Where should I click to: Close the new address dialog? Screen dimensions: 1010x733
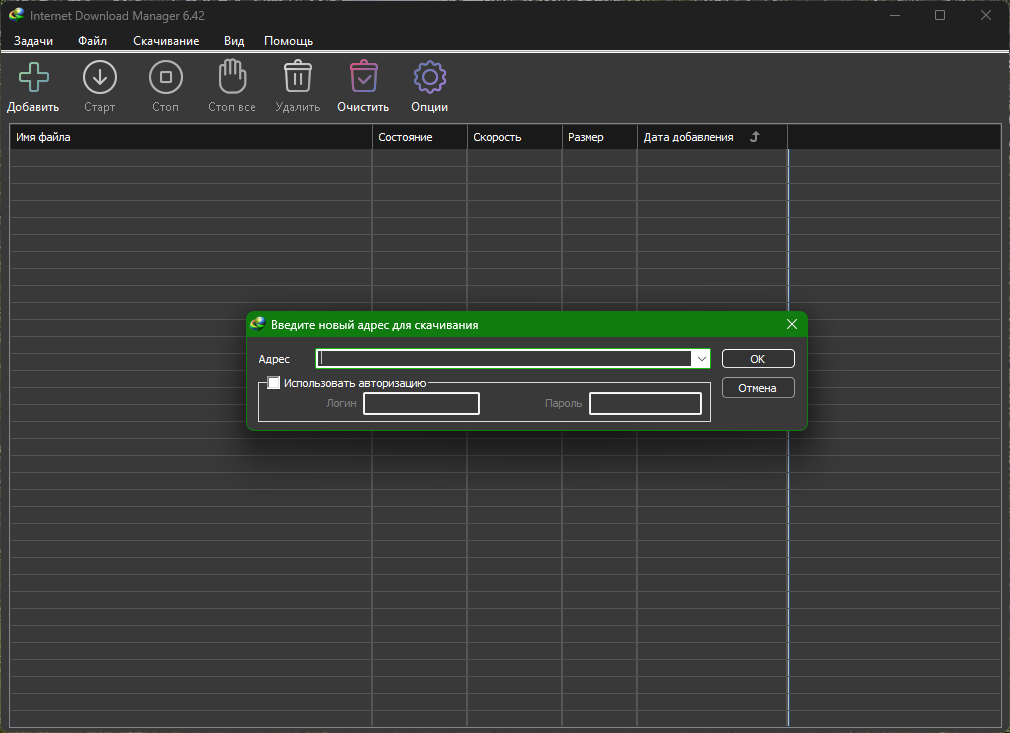tap(791, 325)
